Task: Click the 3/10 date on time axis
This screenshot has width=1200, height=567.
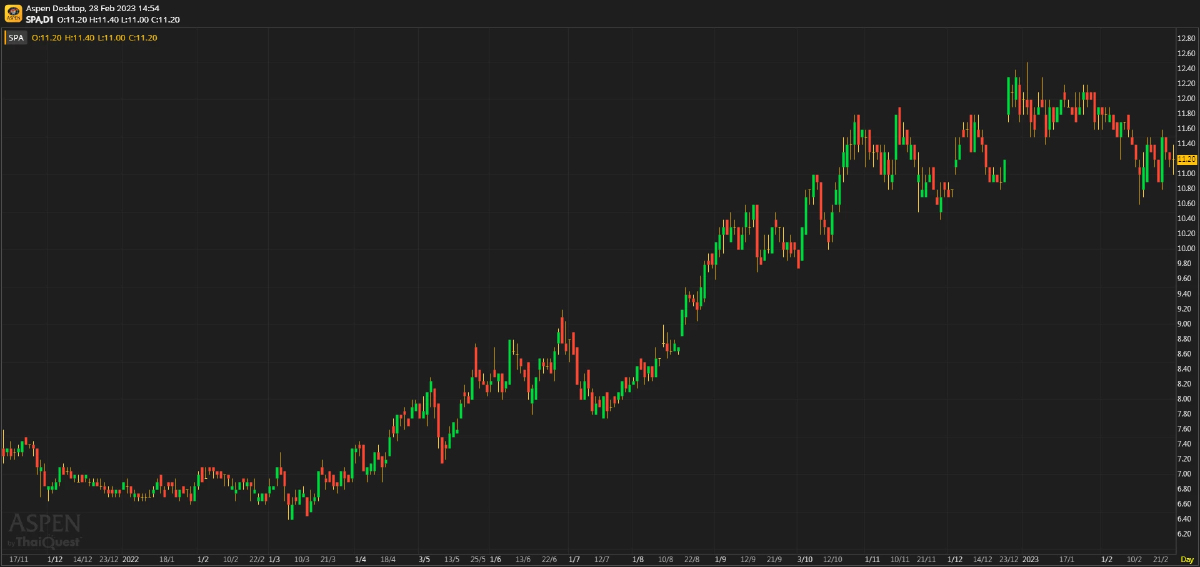Action: pos(806,559)
